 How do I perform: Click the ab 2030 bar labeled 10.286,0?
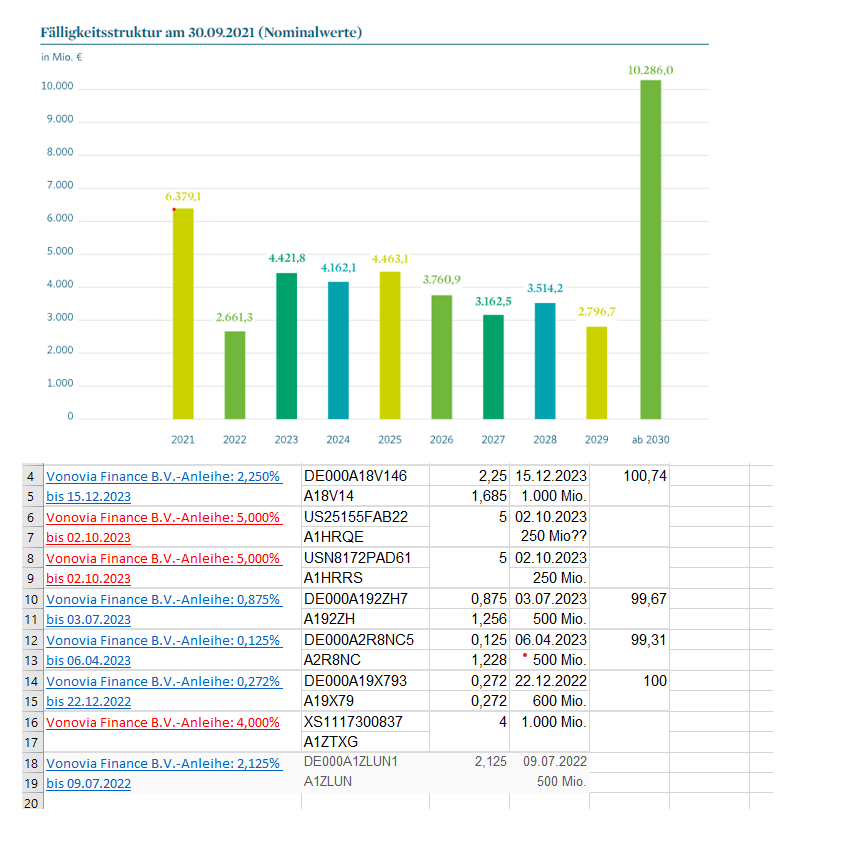pos(651,250)
